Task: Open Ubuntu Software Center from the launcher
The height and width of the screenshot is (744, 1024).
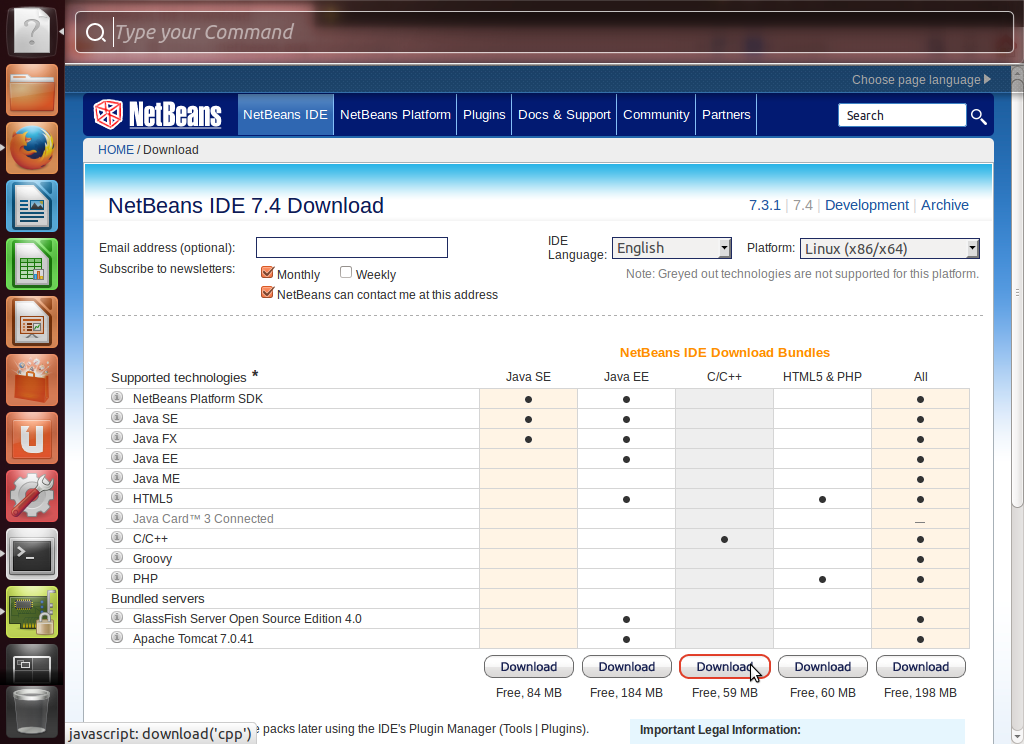Action: pos(32,381)
